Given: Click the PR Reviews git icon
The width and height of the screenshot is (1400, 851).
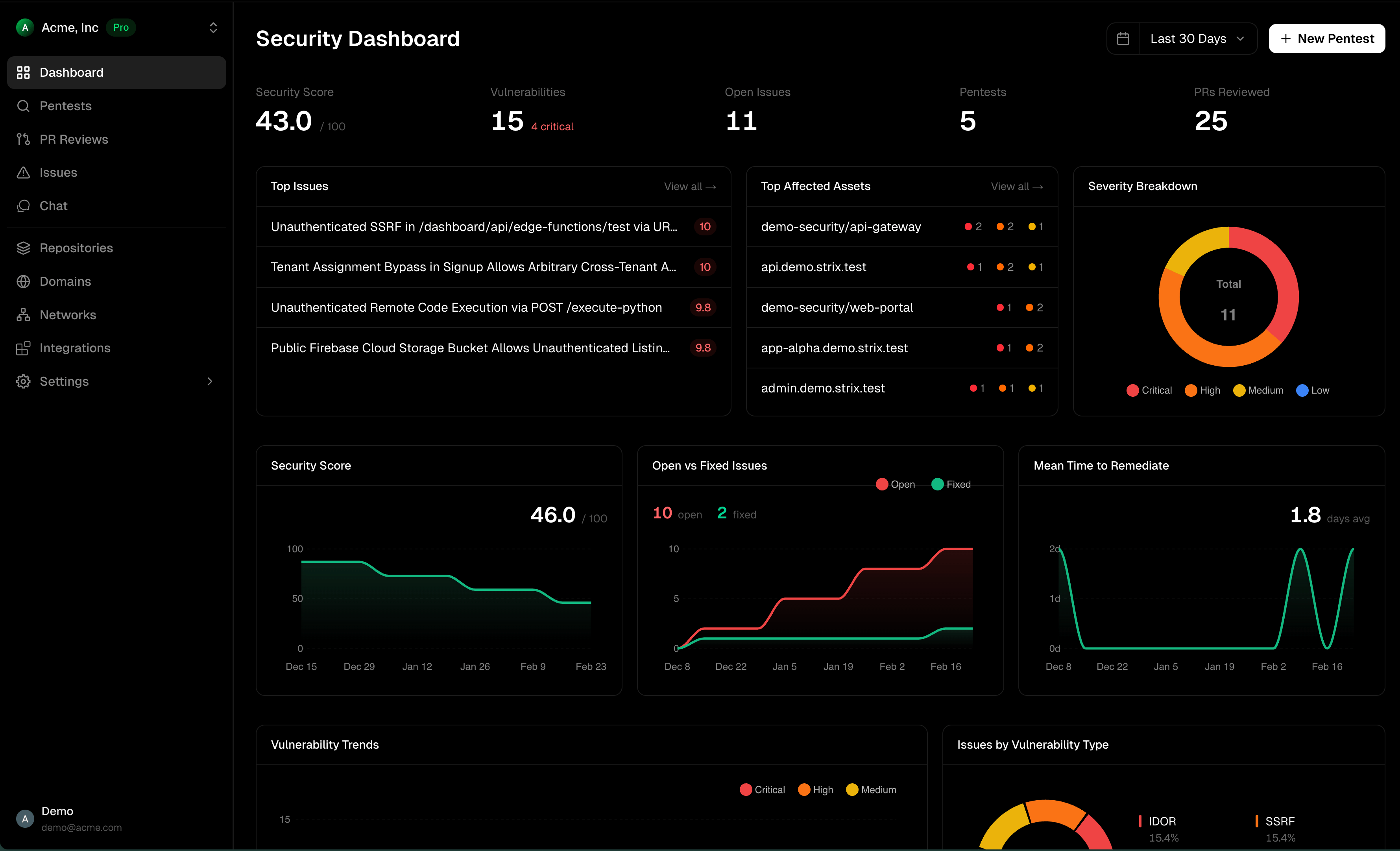Looking at the screenshot, I should pyautogui.click(x=23, y=139).
